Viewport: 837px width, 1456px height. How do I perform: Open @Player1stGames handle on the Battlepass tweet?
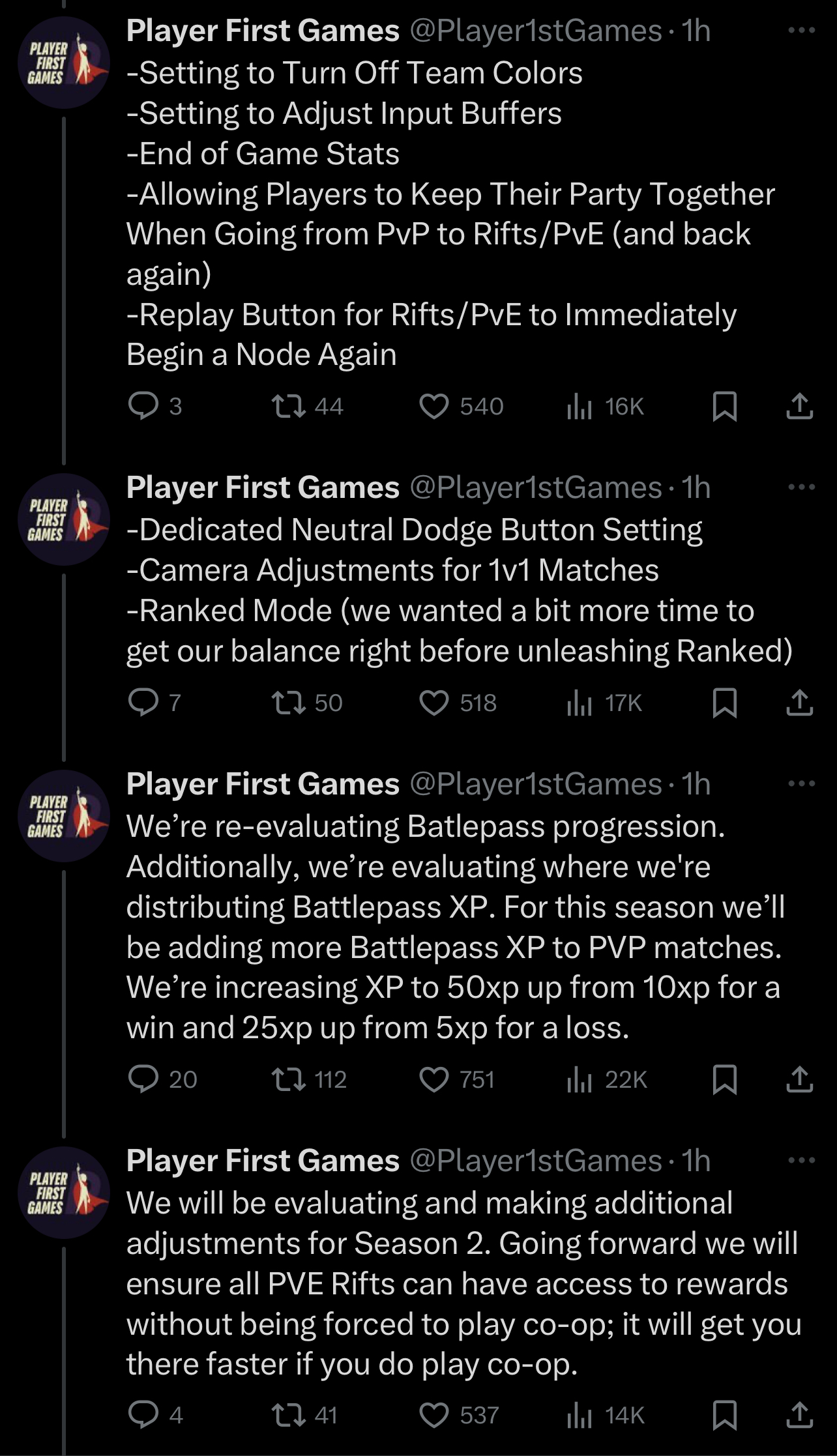[535, 783]
